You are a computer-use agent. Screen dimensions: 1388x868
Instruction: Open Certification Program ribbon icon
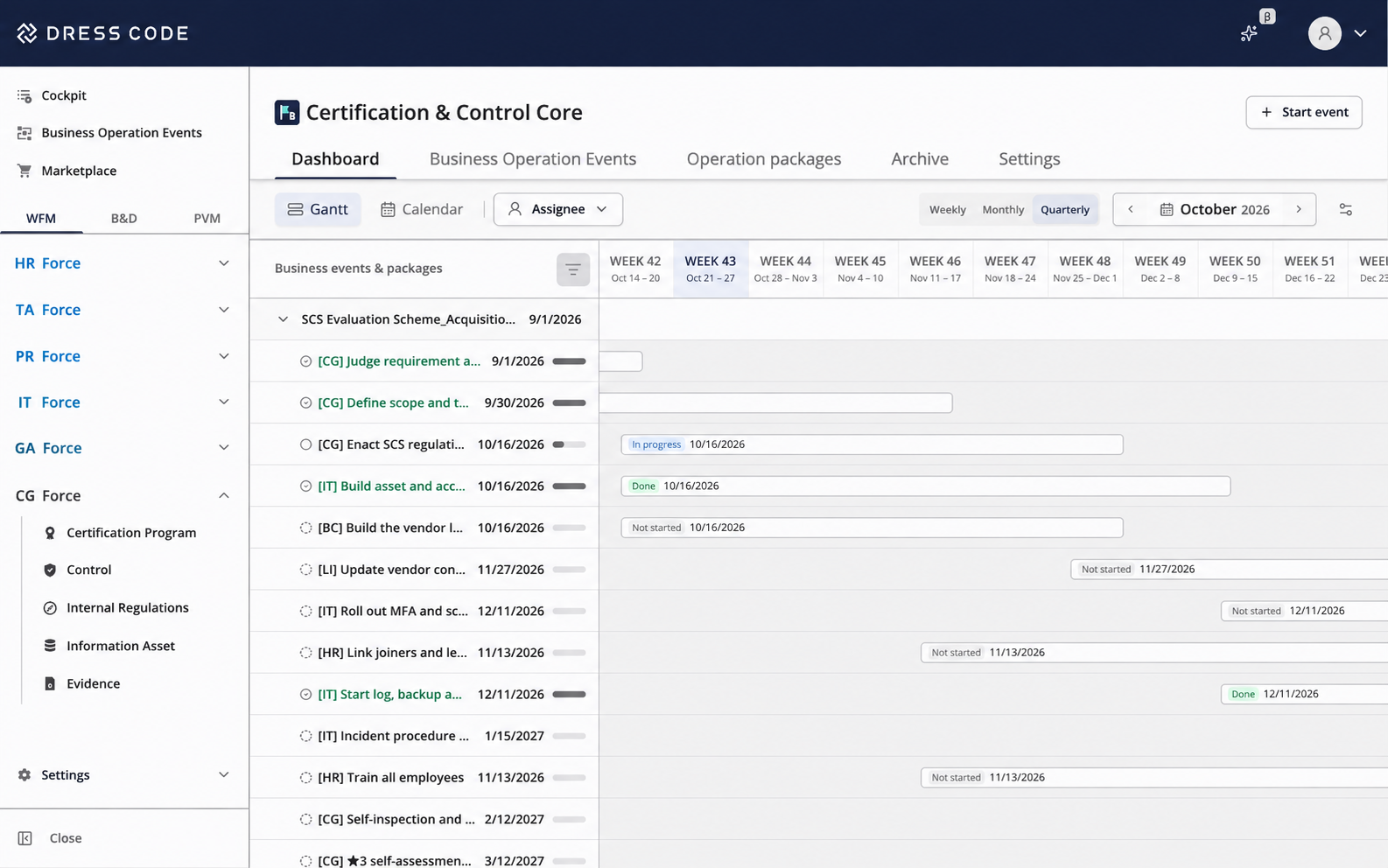(x=50, y=533)
